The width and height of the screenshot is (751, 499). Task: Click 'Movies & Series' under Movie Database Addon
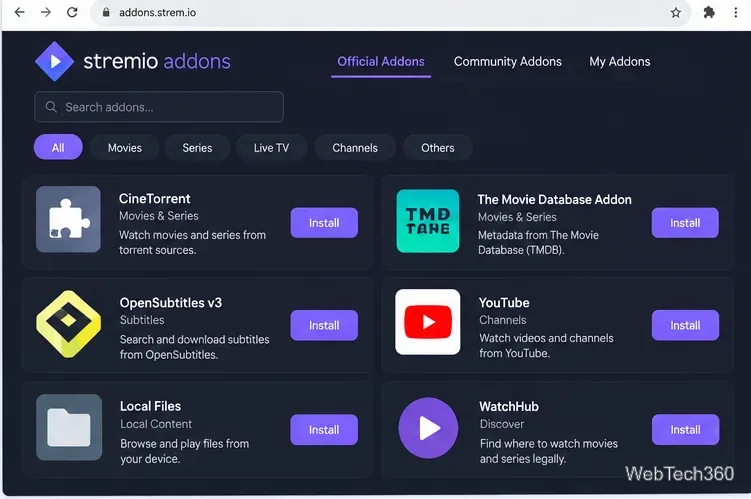[517, 217]
